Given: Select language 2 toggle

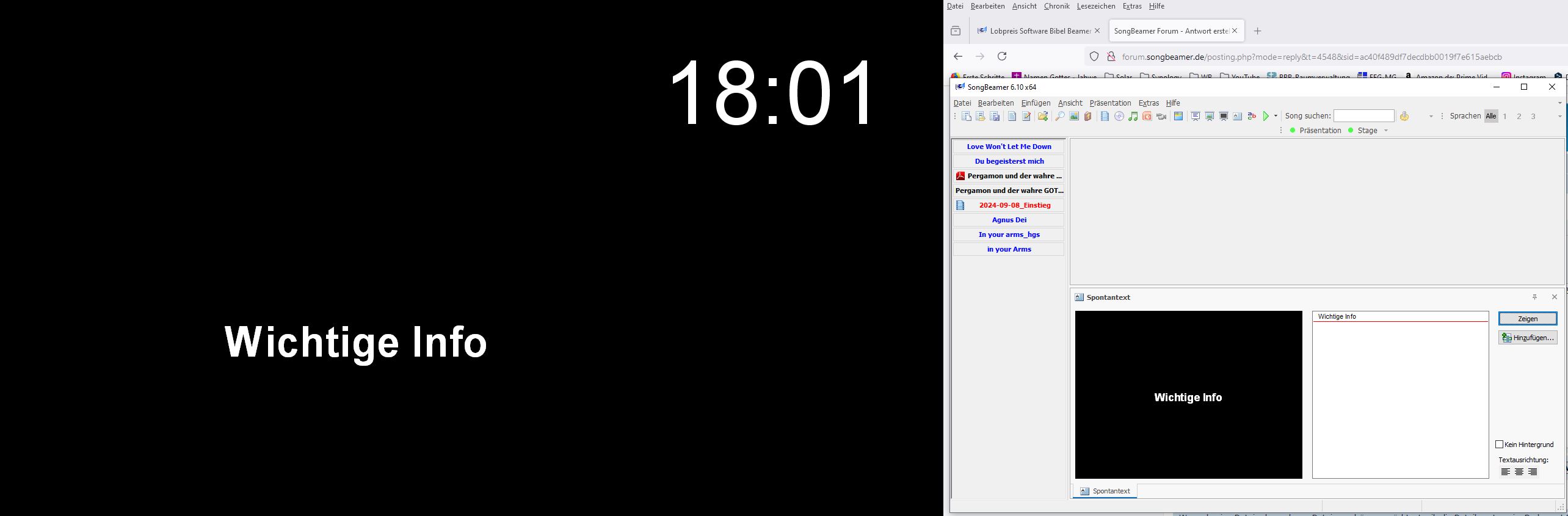Looking at the screenshot, I should 1519,116.
